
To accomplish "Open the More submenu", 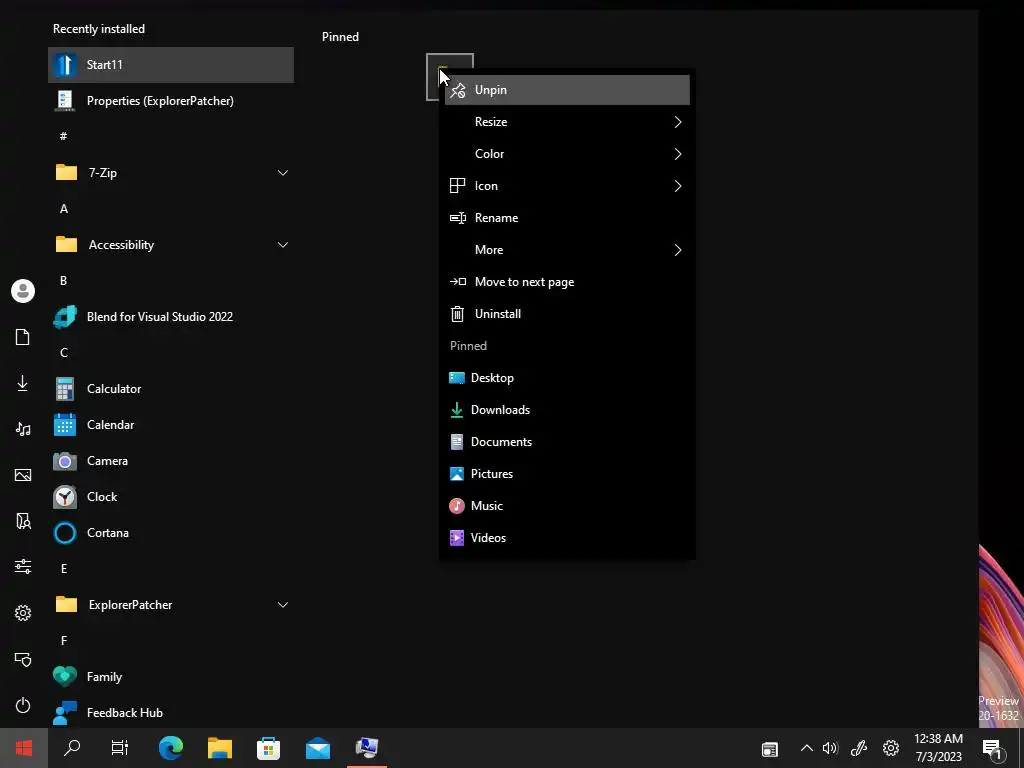I will 567,250.
